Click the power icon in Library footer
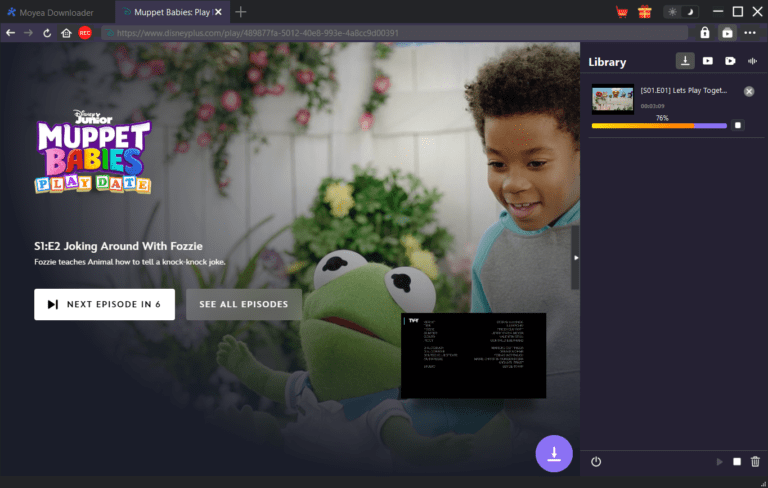The height and width of the screenshot is (488, 768). 596,462
